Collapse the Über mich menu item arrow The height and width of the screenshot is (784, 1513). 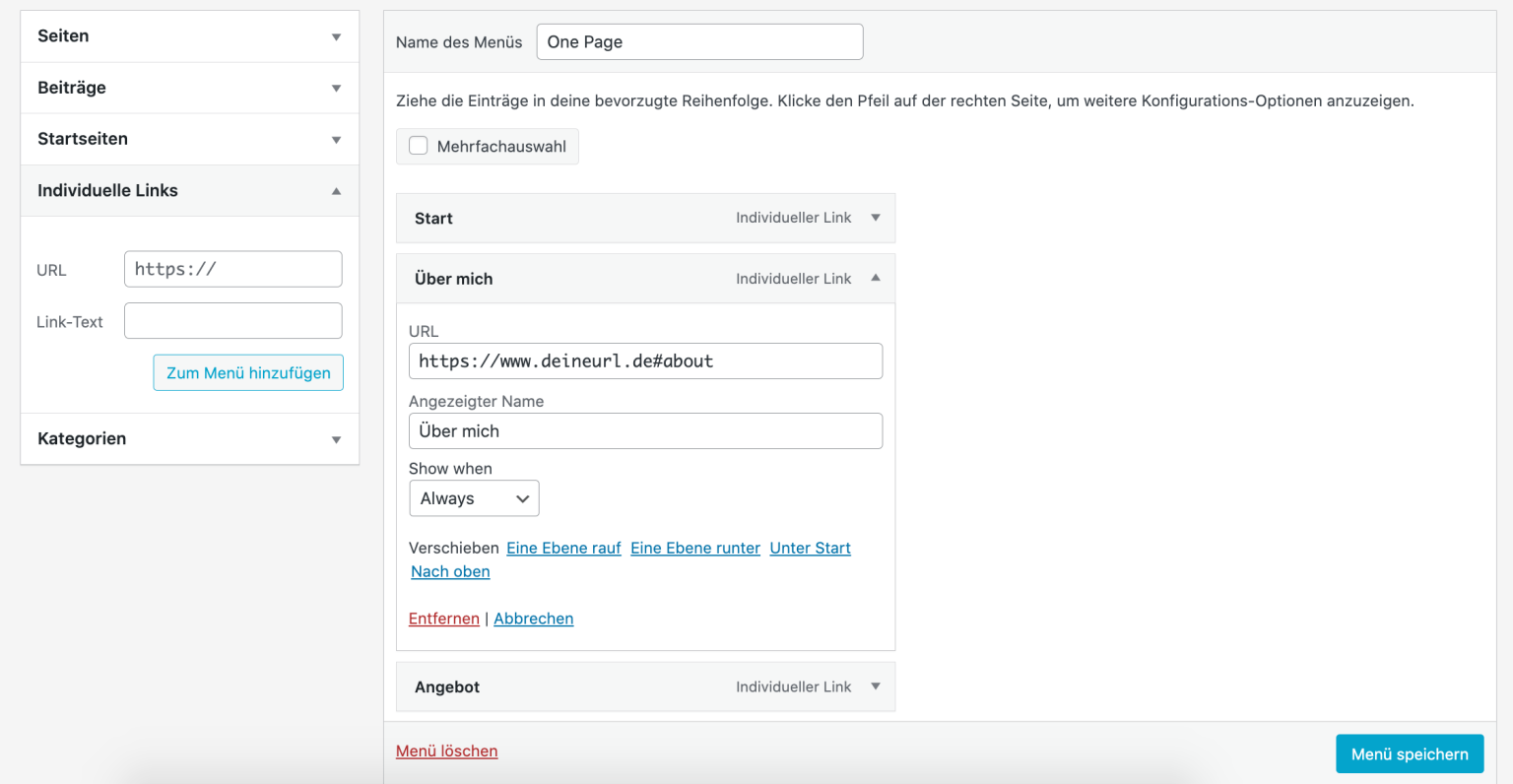point(875,279)
